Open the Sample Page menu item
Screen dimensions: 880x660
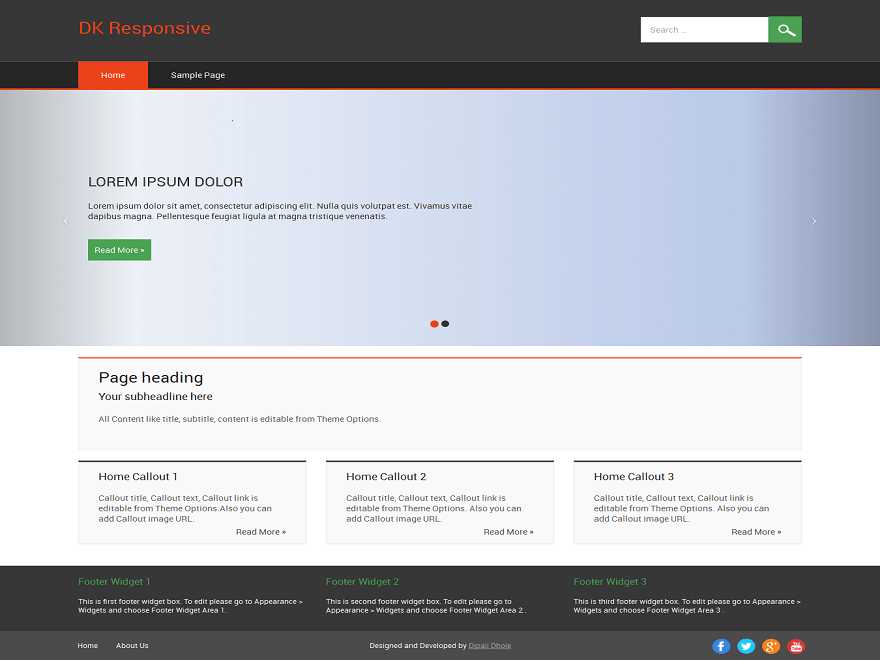tap(197, 74)
